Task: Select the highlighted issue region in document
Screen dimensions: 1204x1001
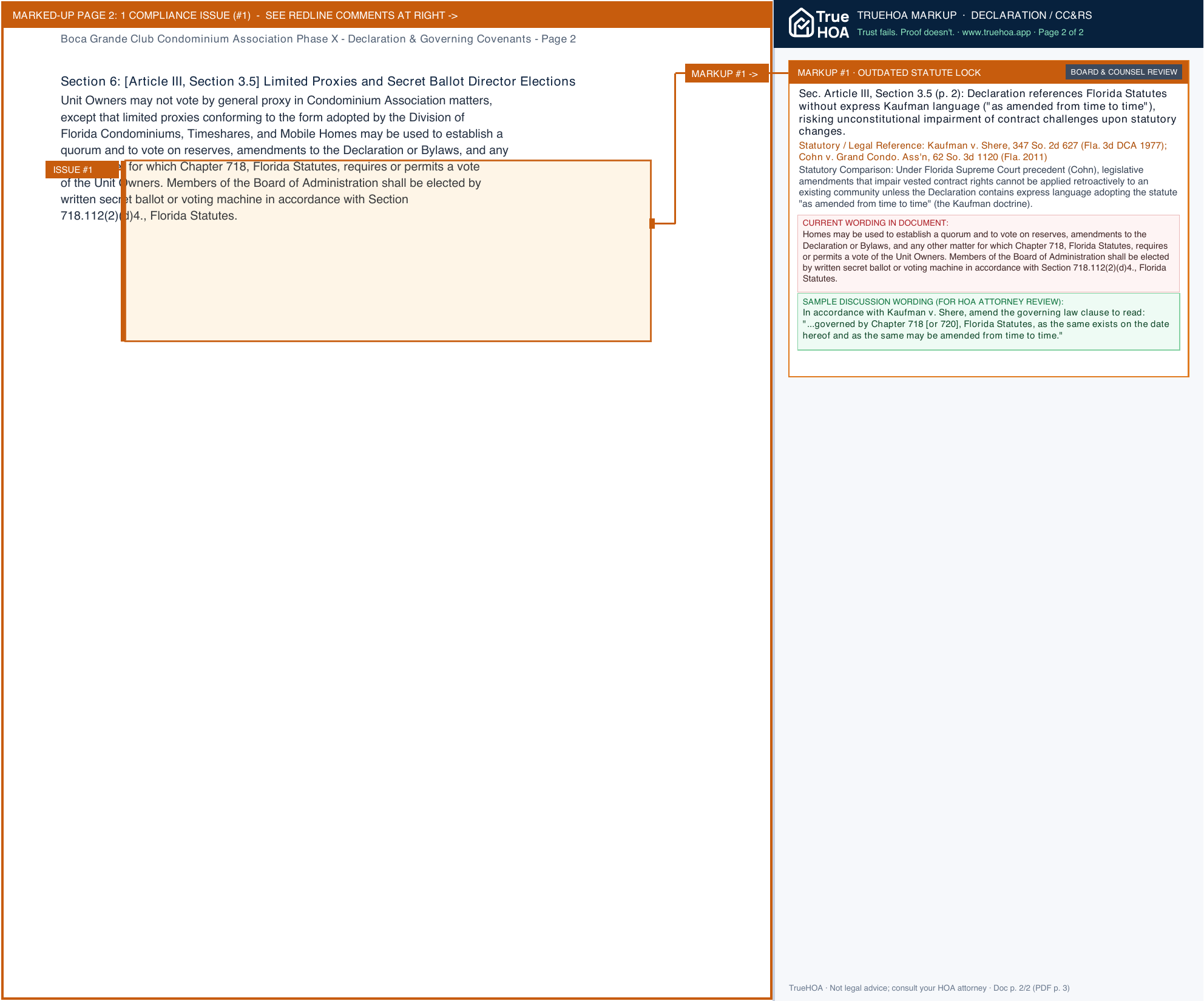Action: point(387,251)
